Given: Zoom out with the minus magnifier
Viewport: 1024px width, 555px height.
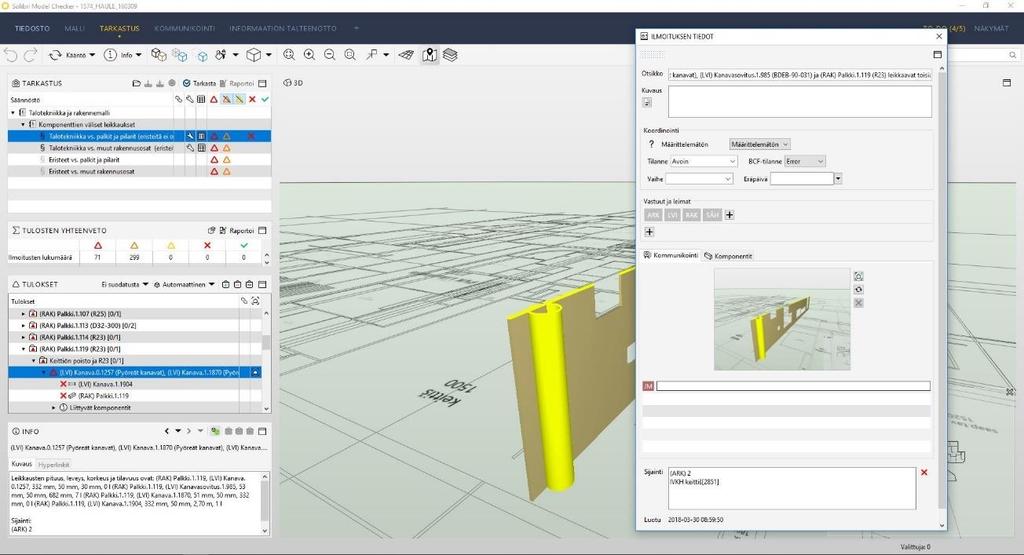Looking at the screenshot, I should (330, 56).
